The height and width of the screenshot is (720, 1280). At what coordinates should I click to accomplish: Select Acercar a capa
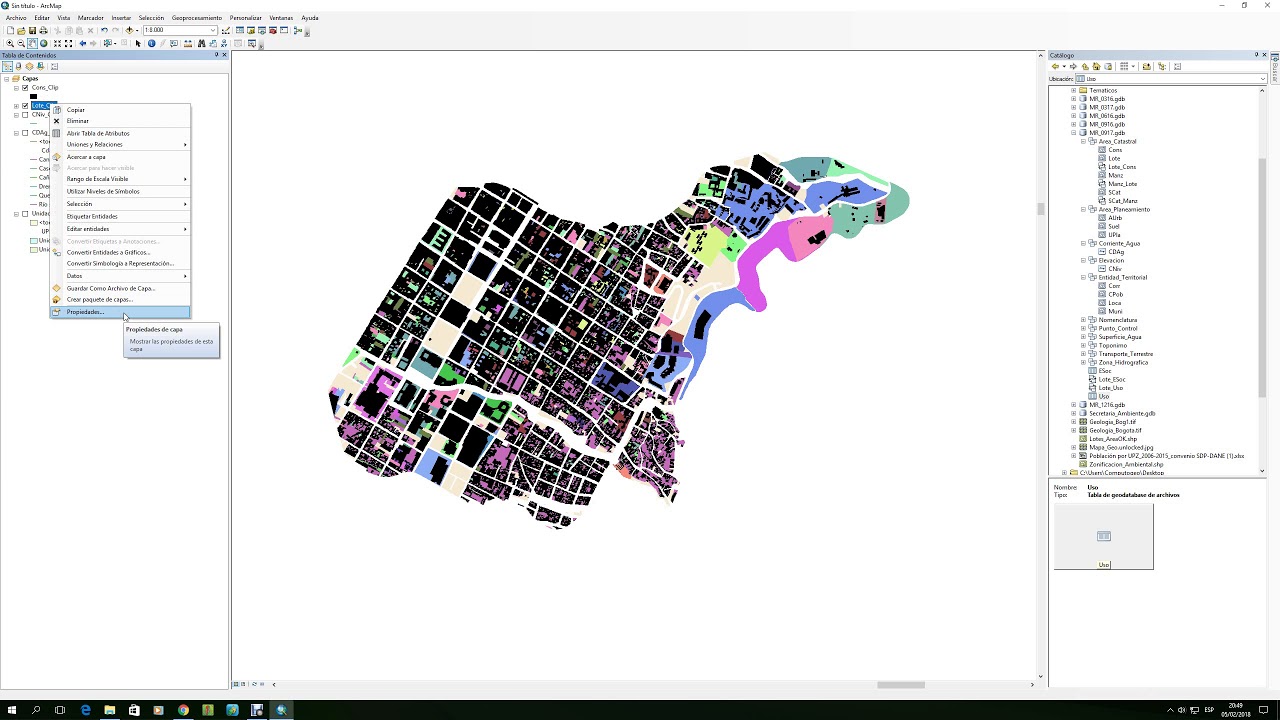(86, 157)
